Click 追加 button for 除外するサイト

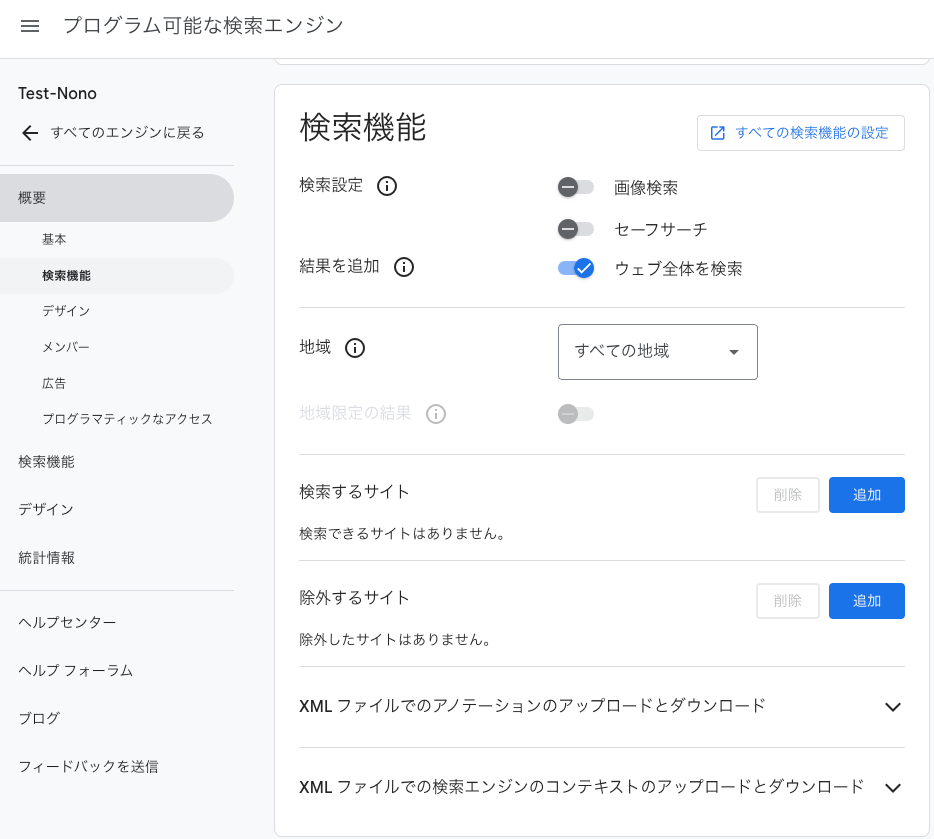867,601
